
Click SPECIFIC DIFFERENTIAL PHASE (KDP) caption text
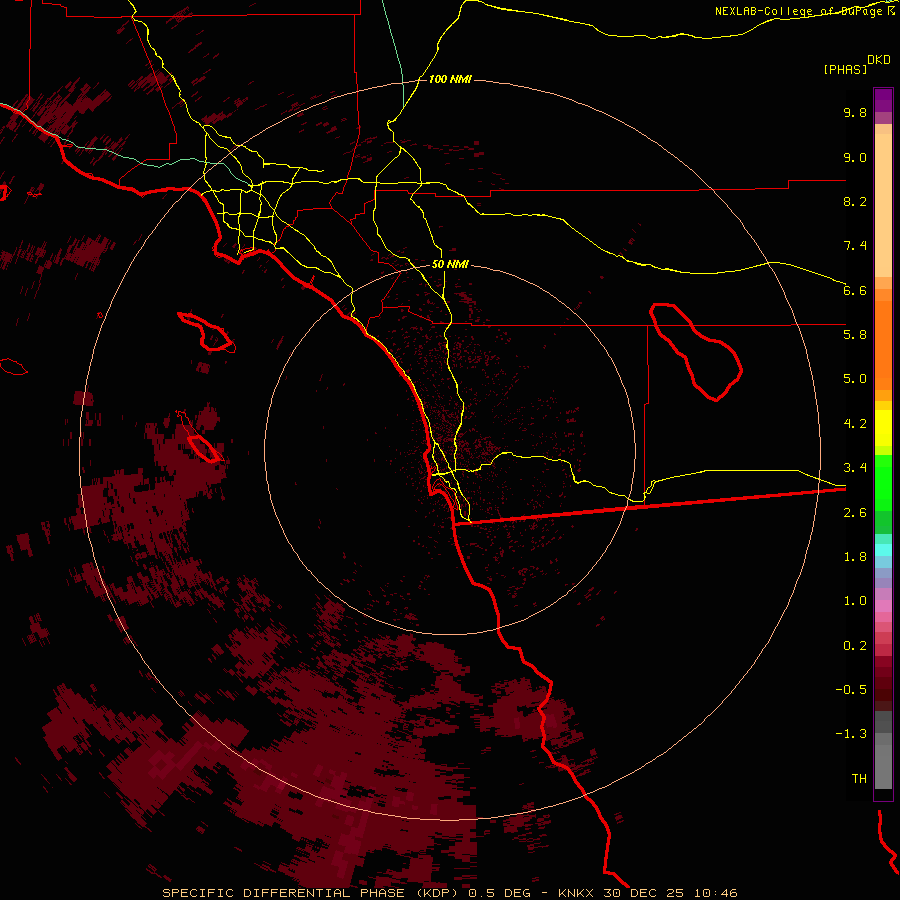[x=312, y=893]
